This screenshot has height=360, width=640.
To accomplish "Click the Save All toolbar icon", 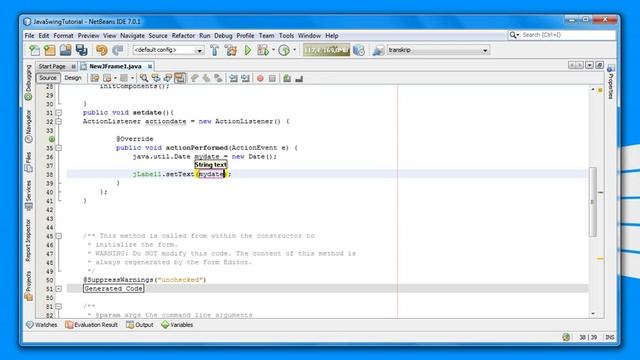I will [82, 50].
